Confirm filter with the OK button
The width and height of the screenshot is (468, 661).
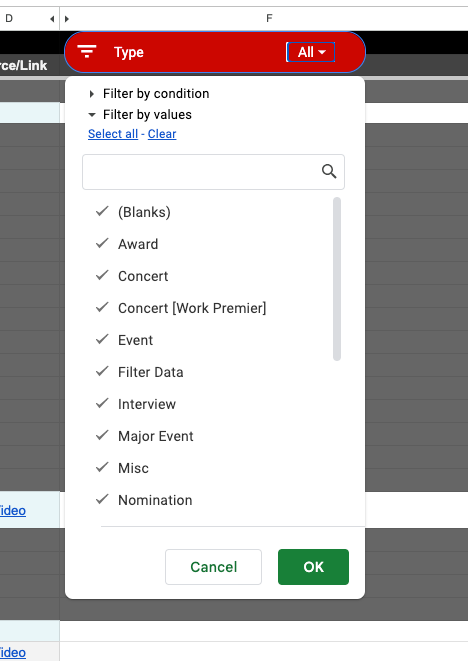pyautogui.click(x=313, y=567)
